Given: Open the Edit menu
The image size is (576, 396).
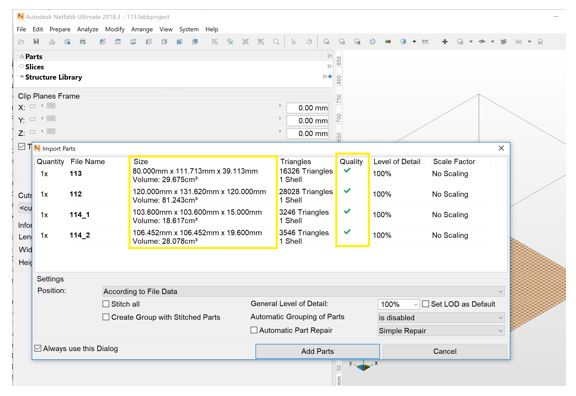Looking at the screenshot, I should coord(38,29).
